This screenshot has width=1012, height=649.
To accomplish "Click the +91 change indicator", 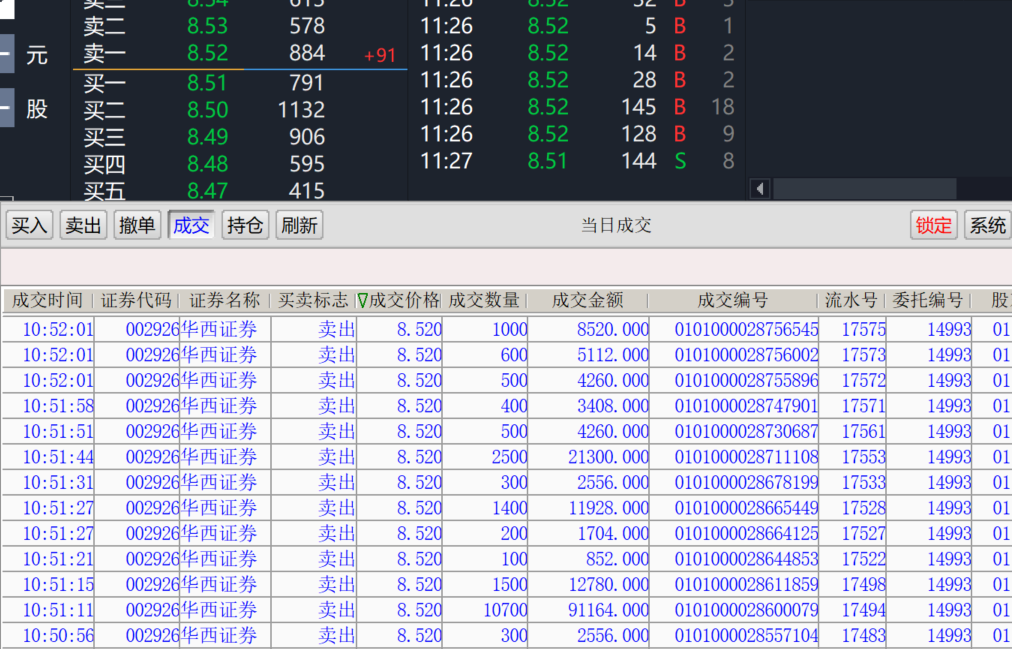I will click(380, 55).
